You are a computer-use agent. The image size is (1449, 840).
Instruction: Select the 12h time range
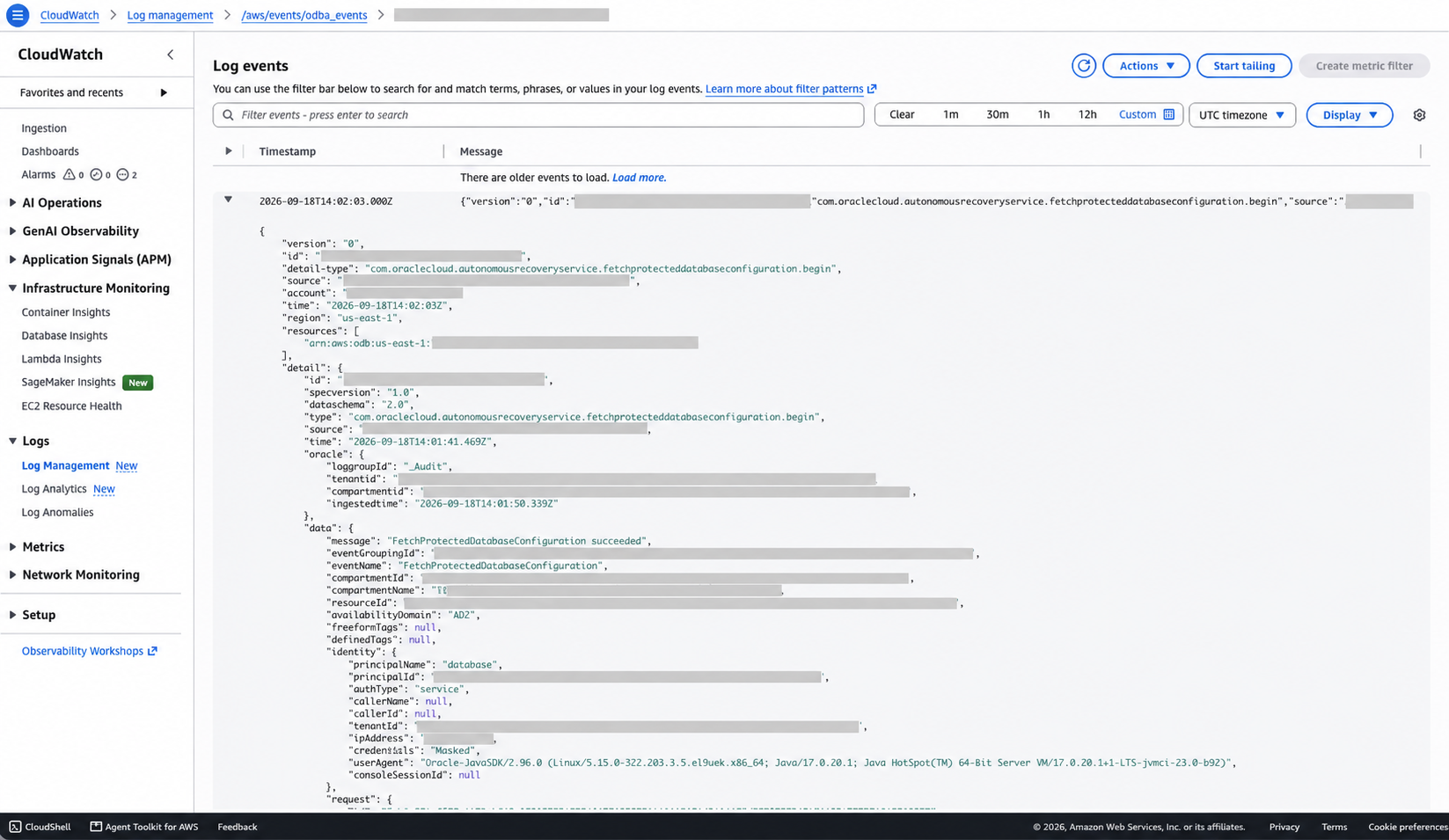pyautogui.click(x=1087, y=115)
